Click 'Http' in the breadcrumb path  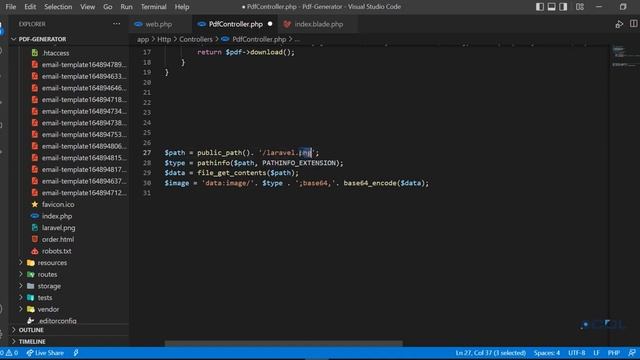(164, 39)
